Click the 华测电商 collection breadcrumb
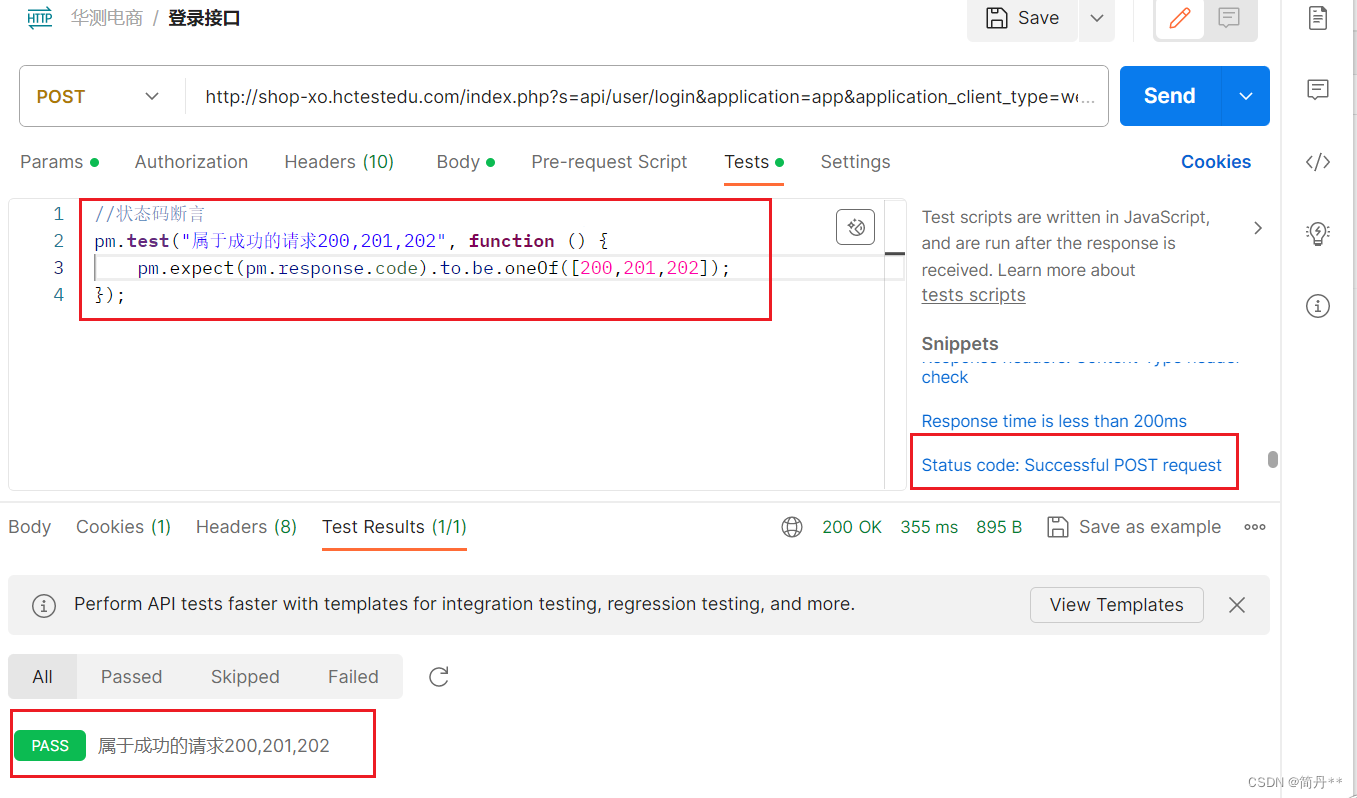This screenshot has height=798, width=1357. (107, 18)
